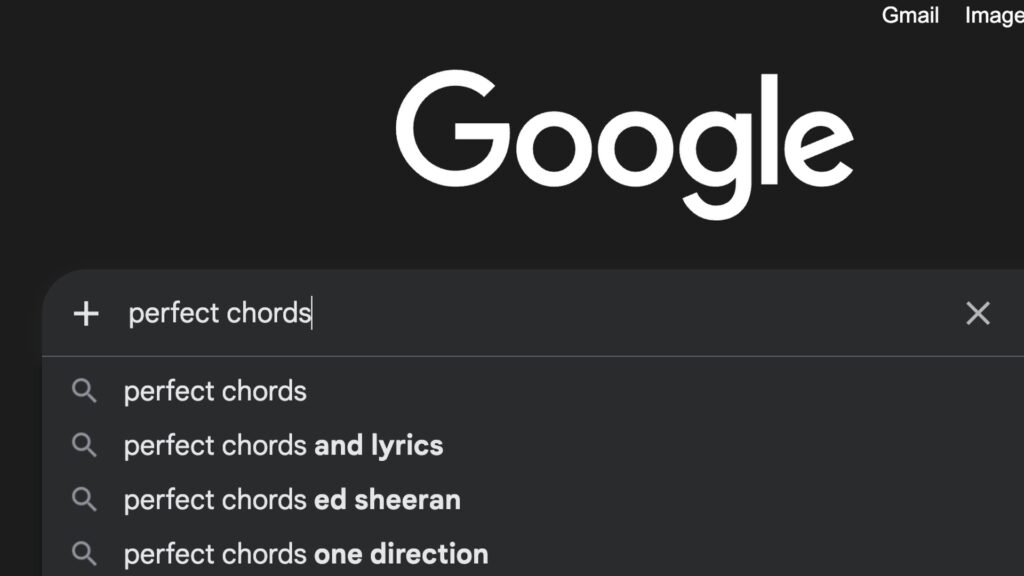The width and height of the screenshot is (1024, 576).
Task: Click the bold 'one direction' completion text
Action: coord(402,553)
